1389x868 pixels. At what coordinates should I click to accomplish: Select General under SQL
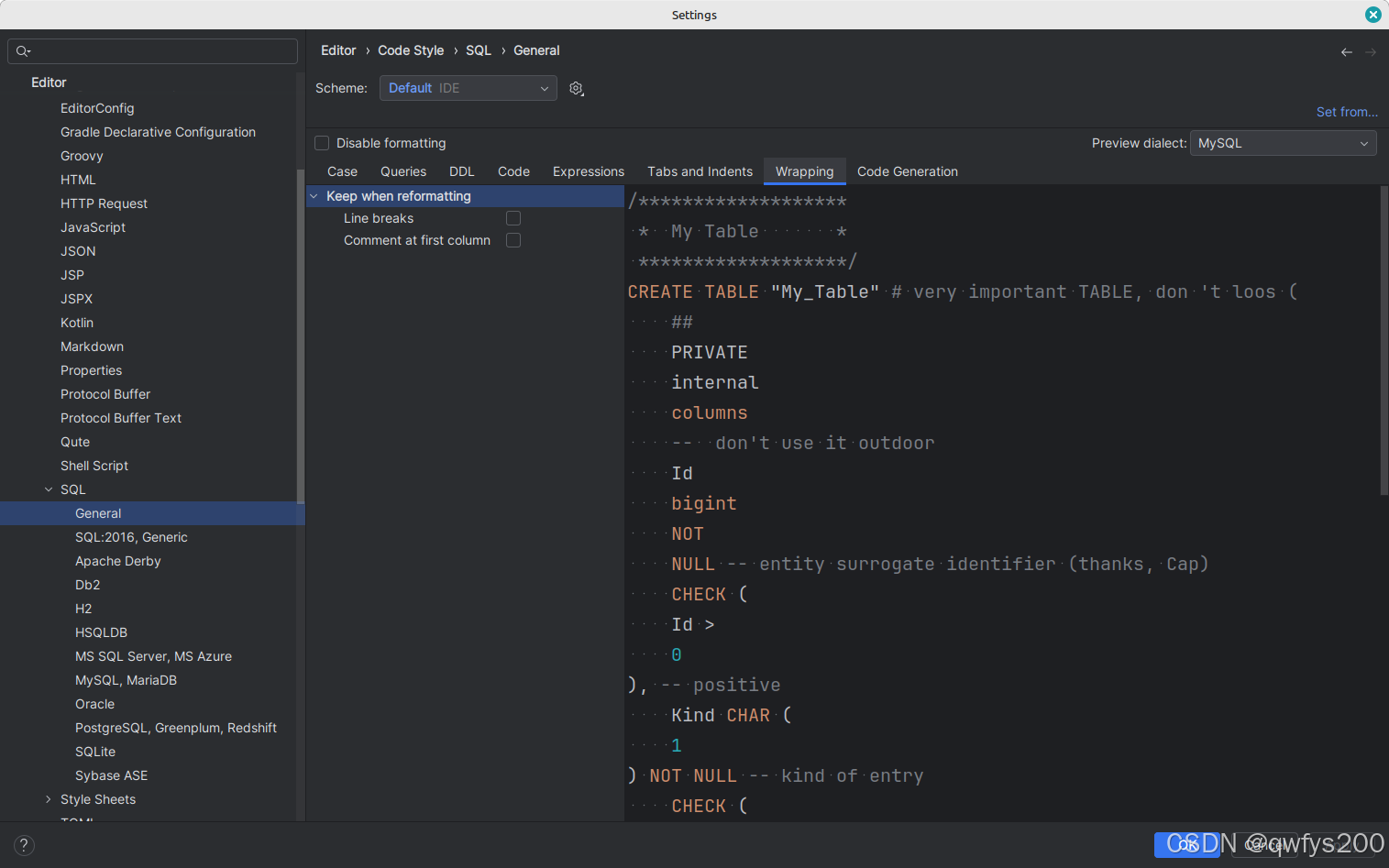coord(152,513)
